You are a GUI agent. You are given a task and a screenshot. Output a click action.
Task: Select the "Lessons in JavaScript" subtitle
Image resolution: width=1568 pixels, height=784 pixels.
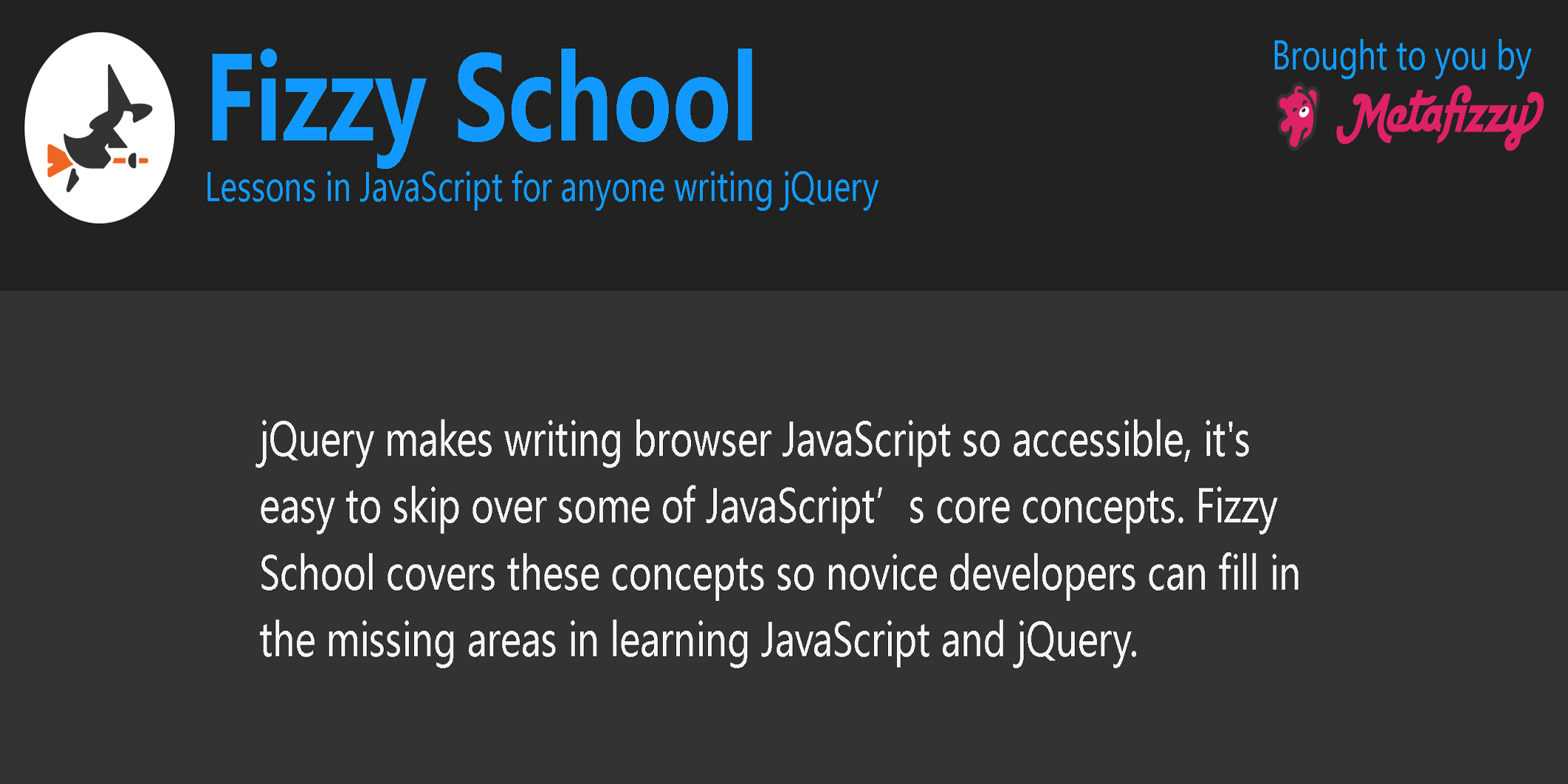541,188
